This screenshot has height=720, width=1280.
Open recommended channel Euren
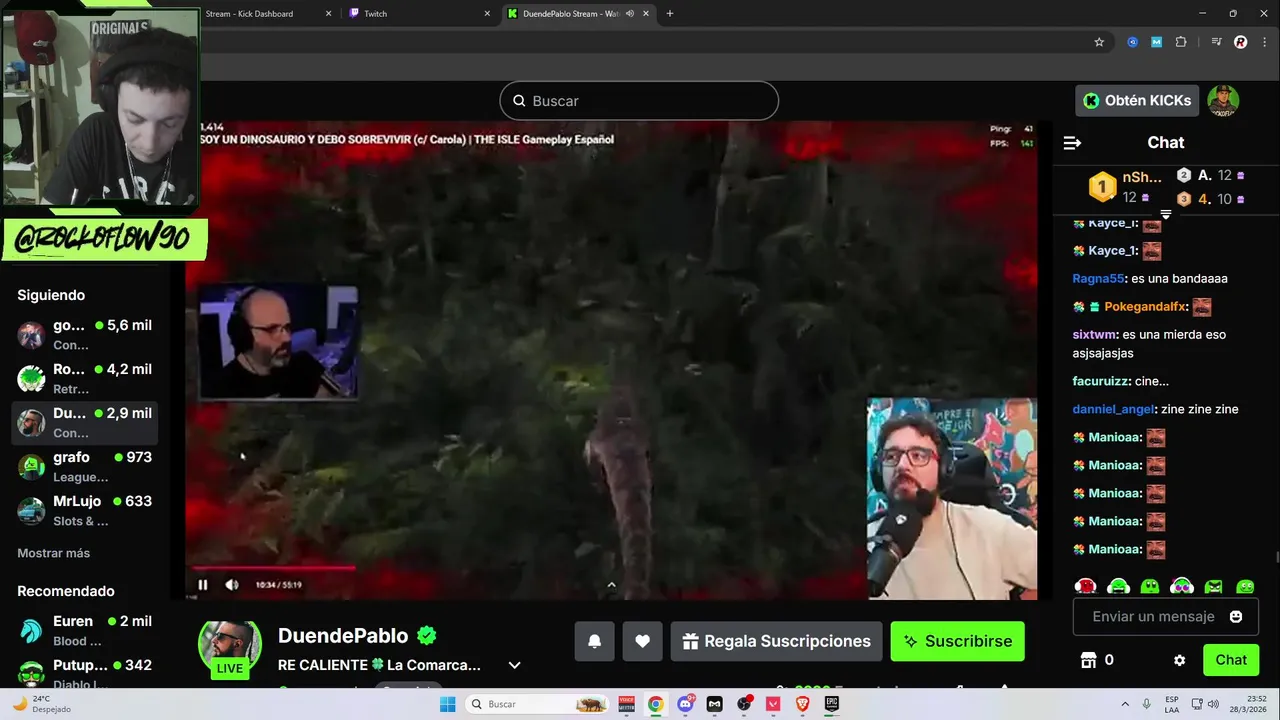pyautogui.click(x=85, y=631)
